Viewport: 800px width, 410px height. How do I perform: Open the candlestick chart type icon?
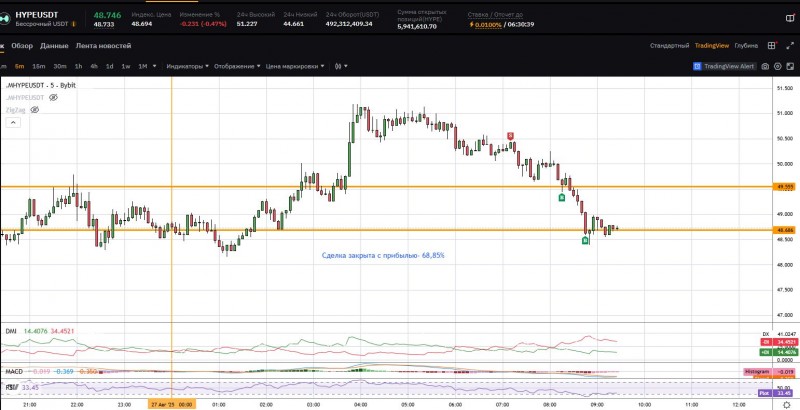tap(338, 66)
